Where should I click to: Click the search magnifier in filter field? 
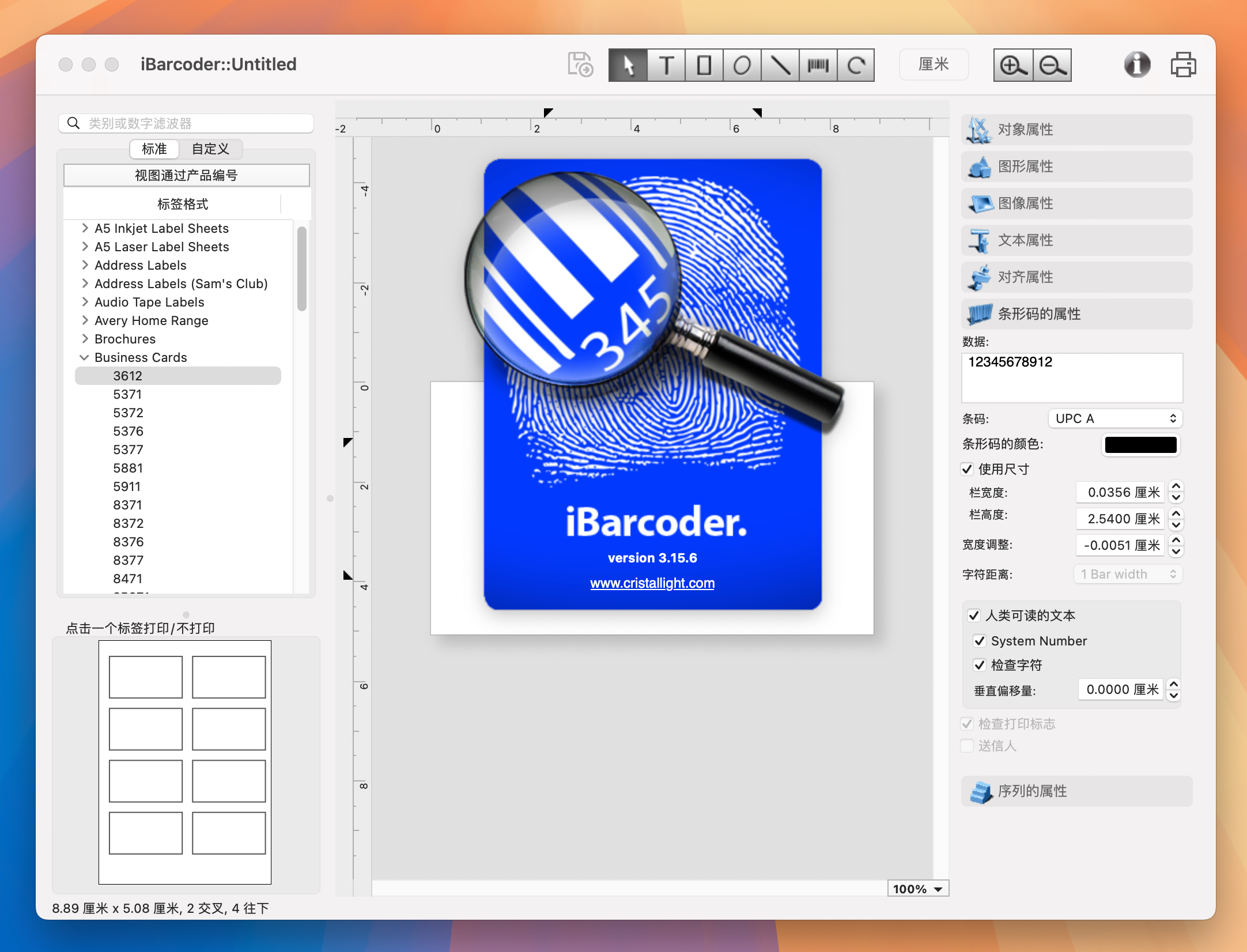(74, 123)
